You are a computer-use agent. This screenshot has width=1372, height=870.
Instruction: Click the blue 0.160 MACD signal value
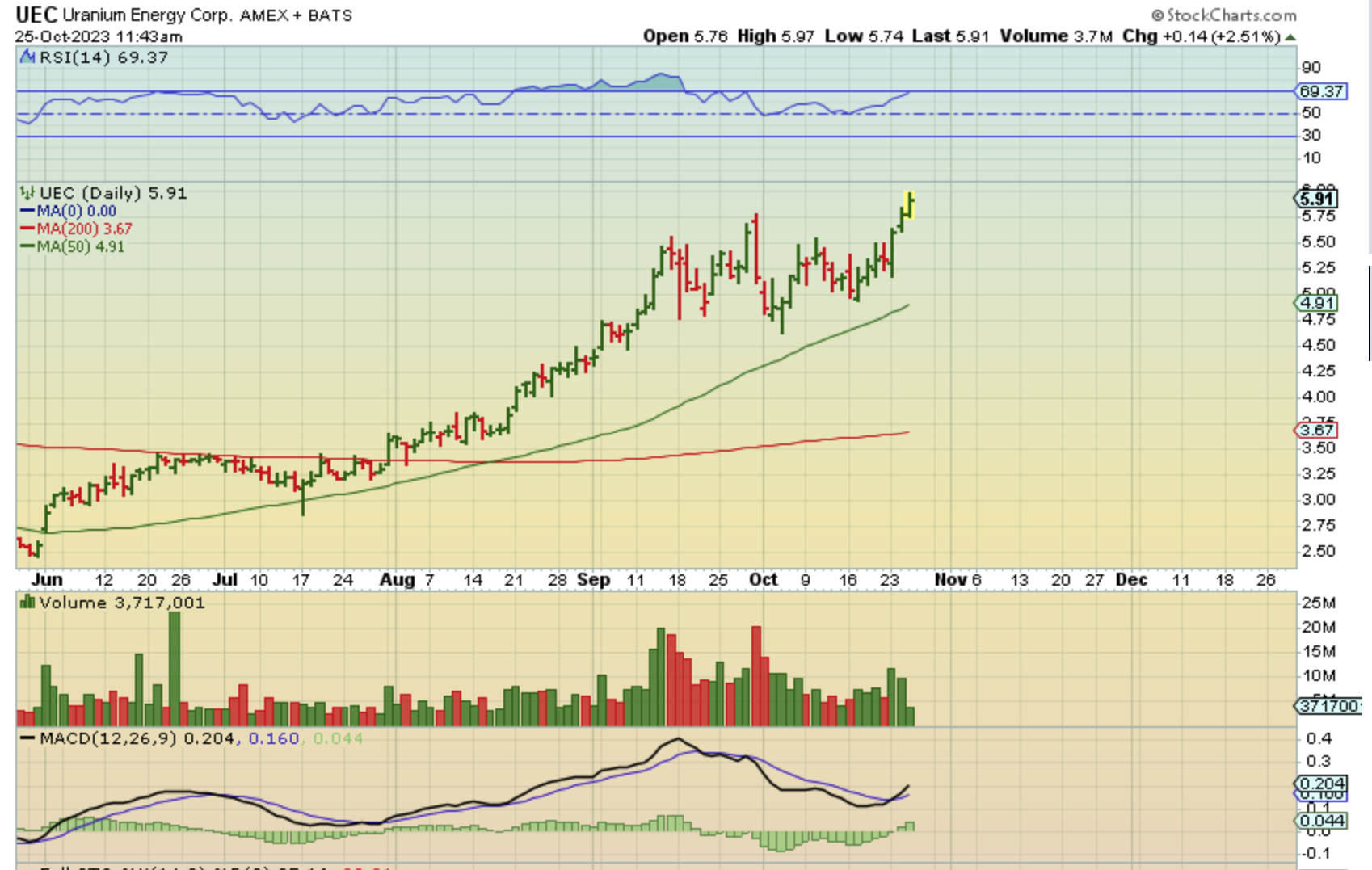pyautogui.click(x=274, y=738)
